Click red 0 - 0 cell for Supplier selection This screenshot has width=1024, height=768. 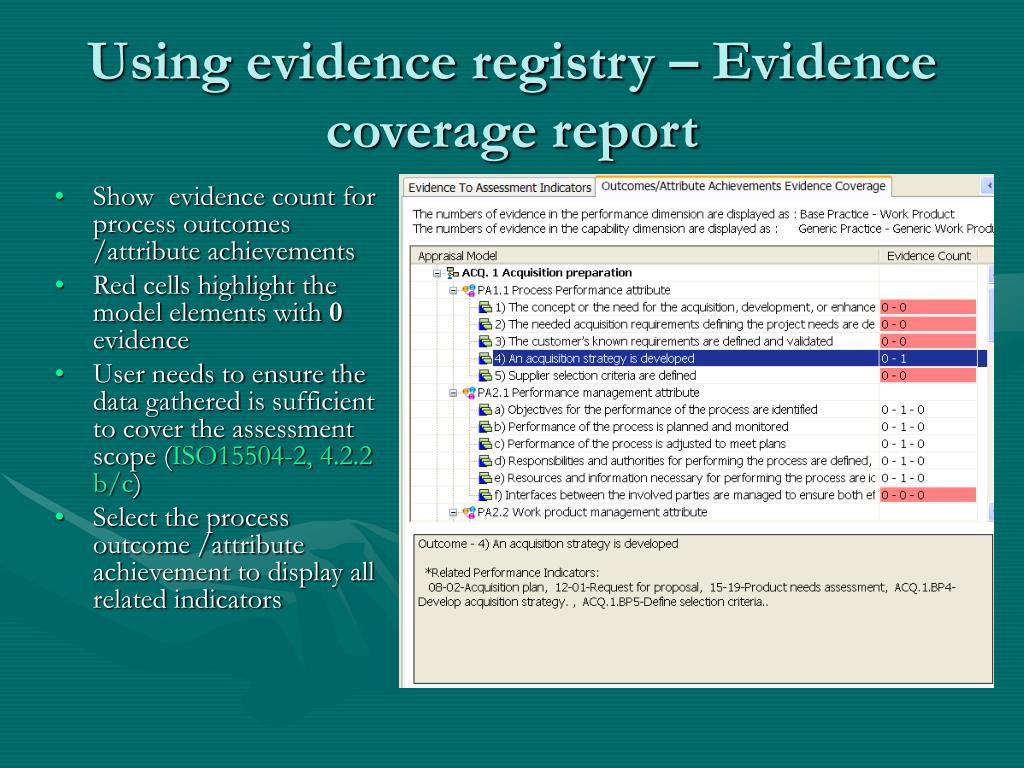pyautogui.click(x=928, y=376)
